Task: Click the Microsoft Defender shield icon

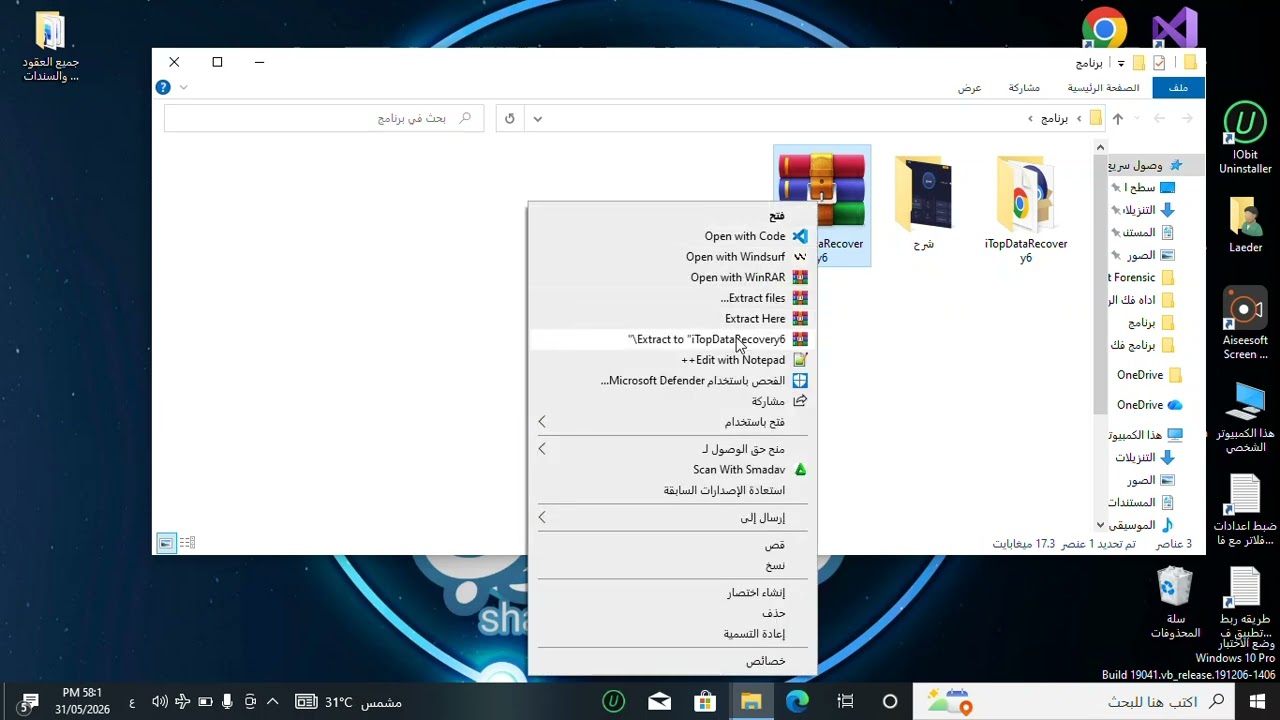Action: click(800, 380)
